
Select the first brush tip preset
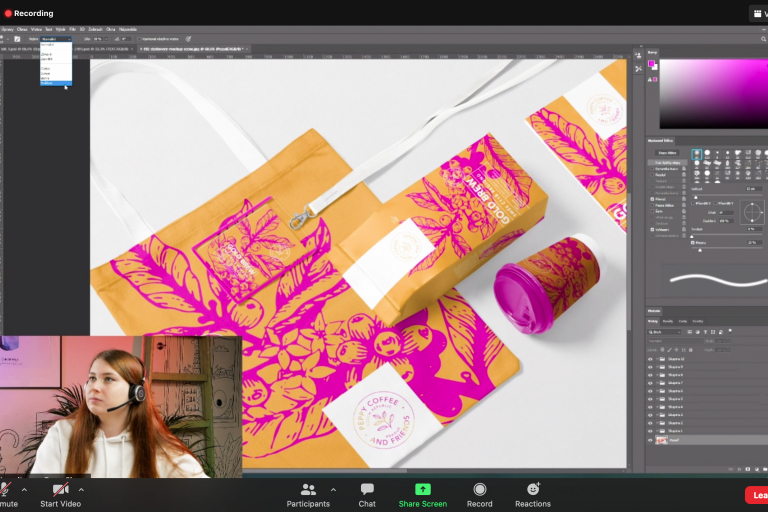pos(697,153)
